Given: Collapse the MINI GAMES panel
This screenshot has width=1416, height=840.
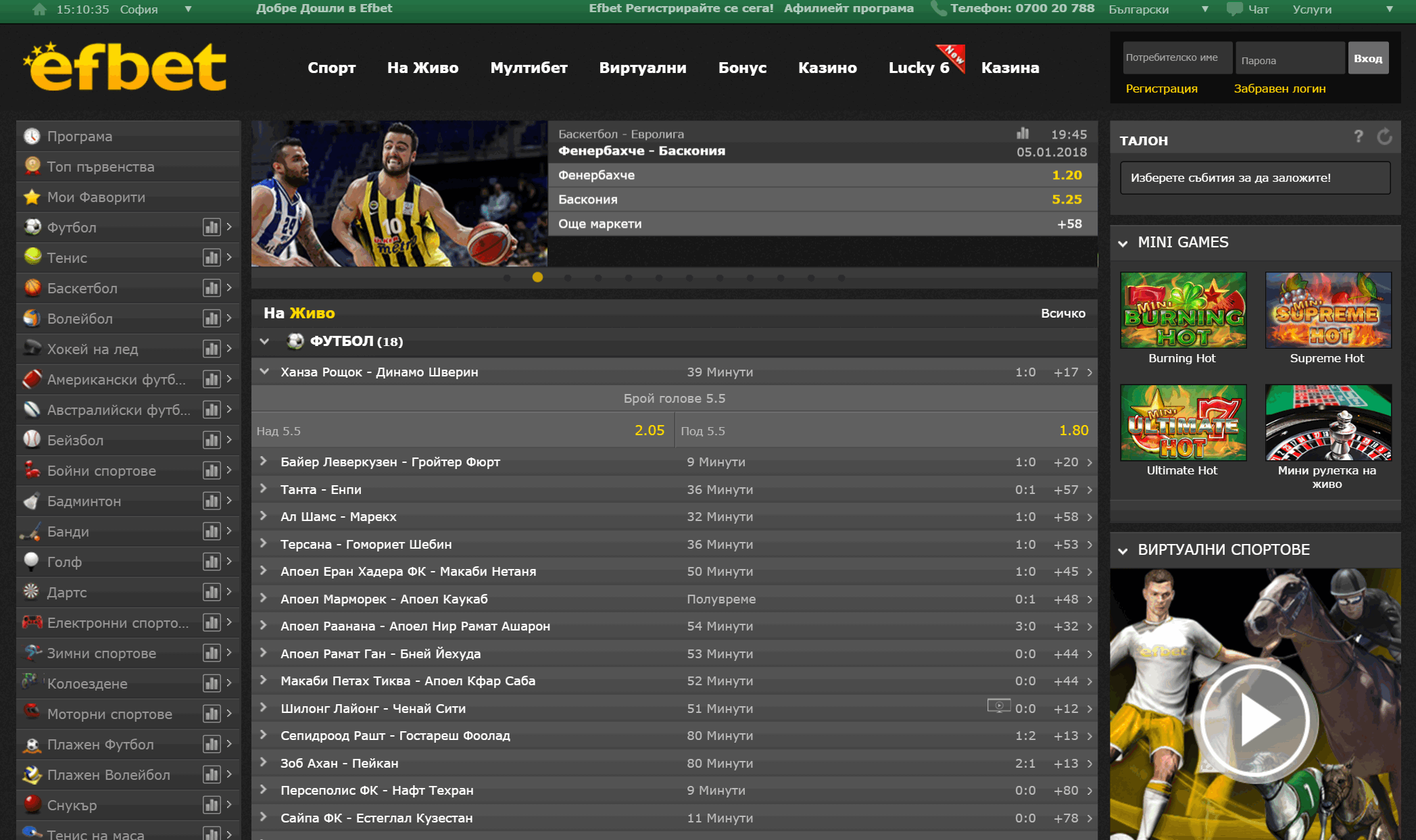Looking at the screenshot, I should click(x=1123, y=243).
